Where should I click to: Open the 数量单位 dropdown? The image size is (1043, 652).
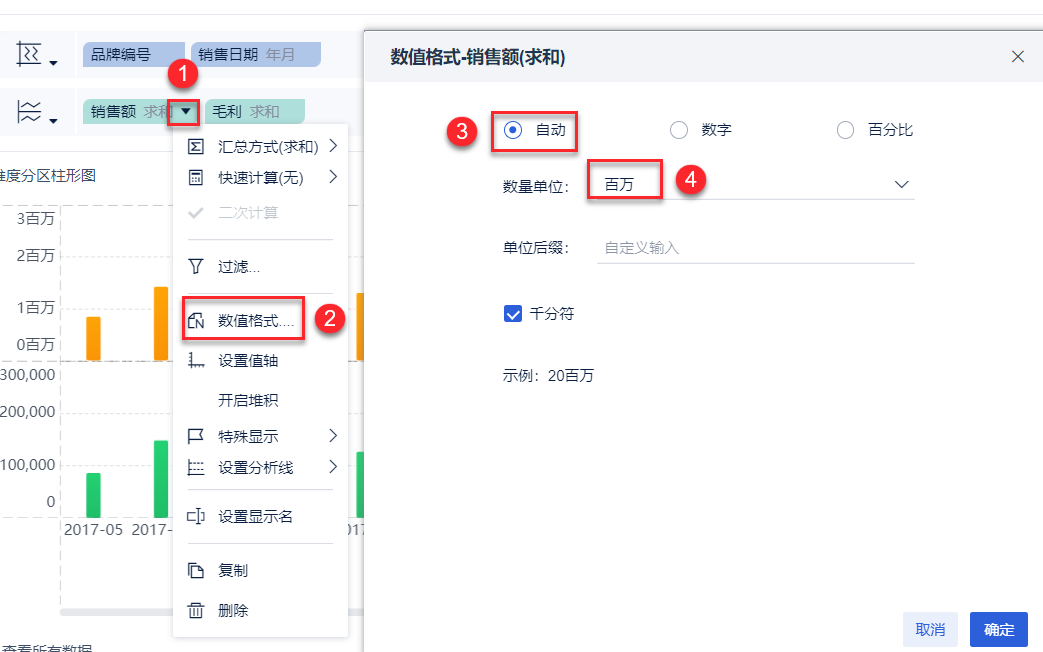pyautogui.click(x=900, y=185)
